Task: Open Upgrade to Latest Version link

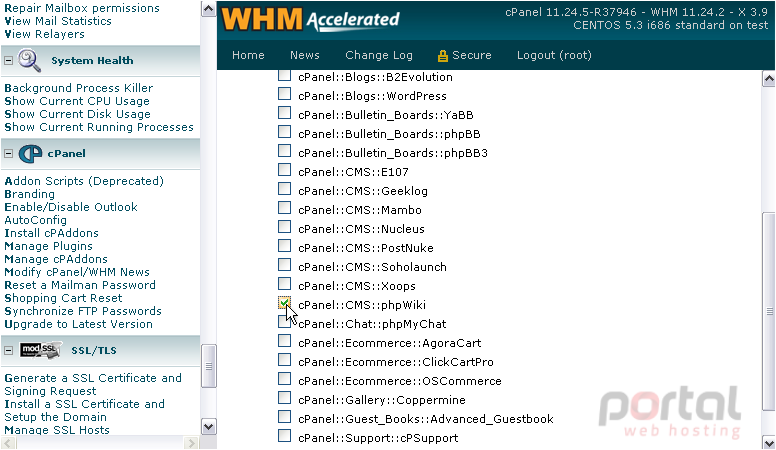Action: click(x=79, y=324)
